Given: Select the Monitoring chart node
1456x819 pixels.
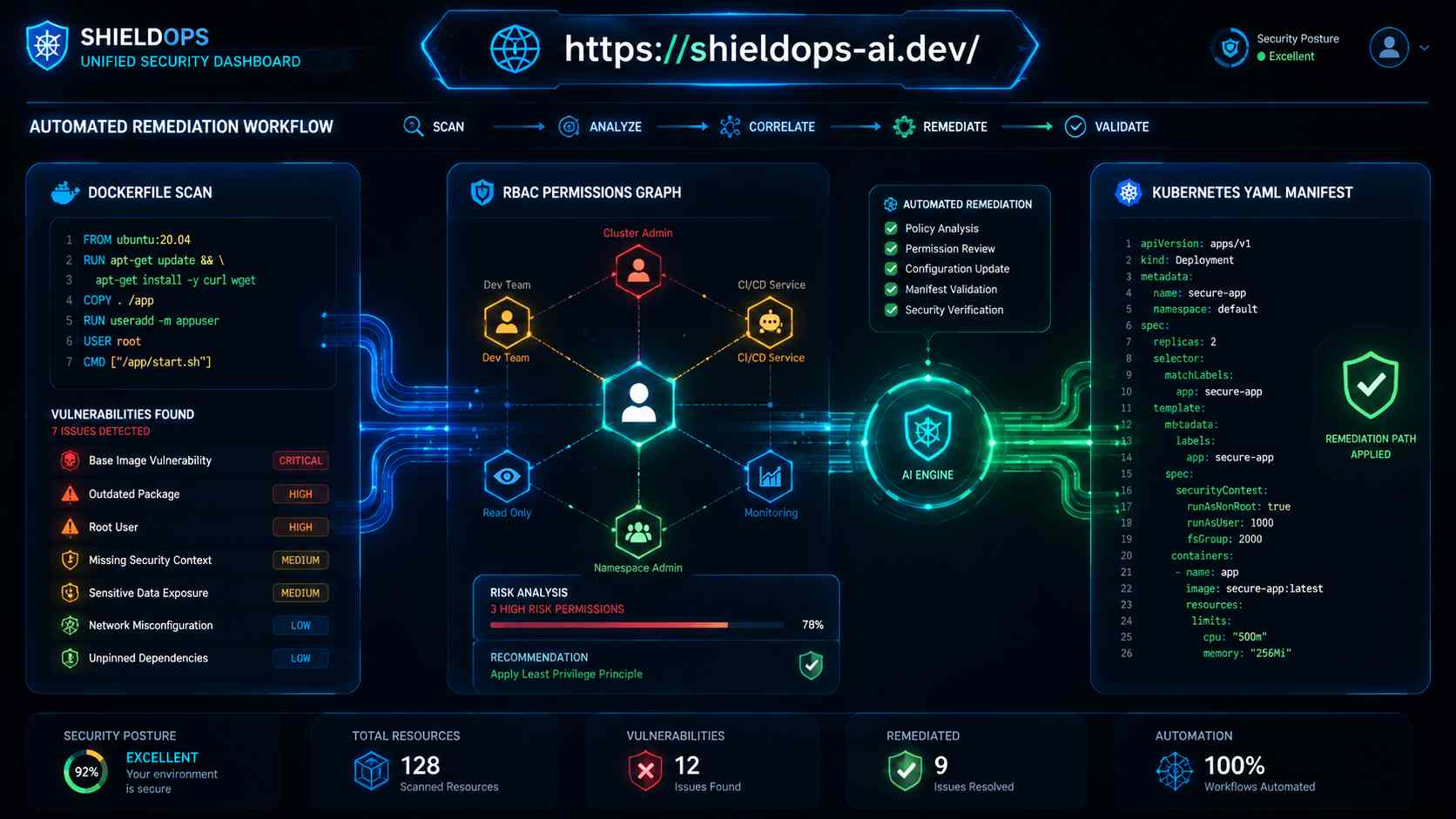Looking at the screenshot, I should [x=770, y=476].
